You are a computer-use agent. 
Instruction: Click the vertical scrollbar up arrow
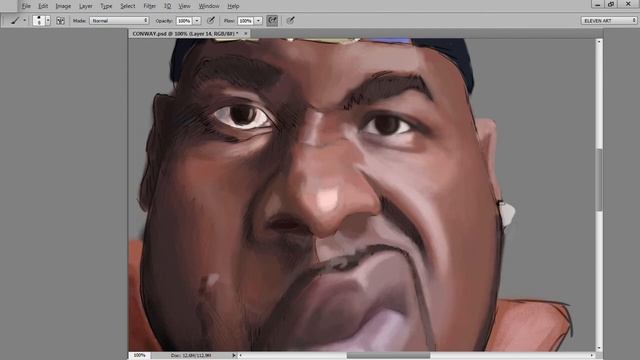point(599,42)
